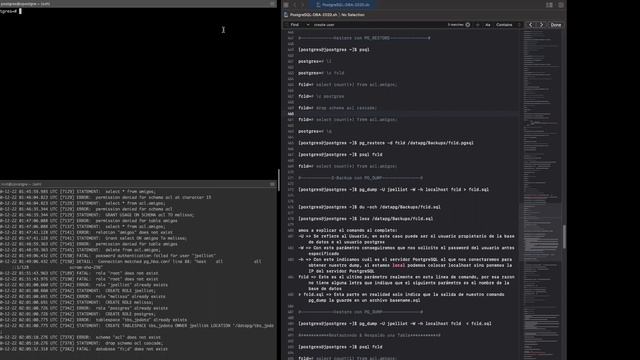
Task: Jump to the next search match
Action: point(542,25)
